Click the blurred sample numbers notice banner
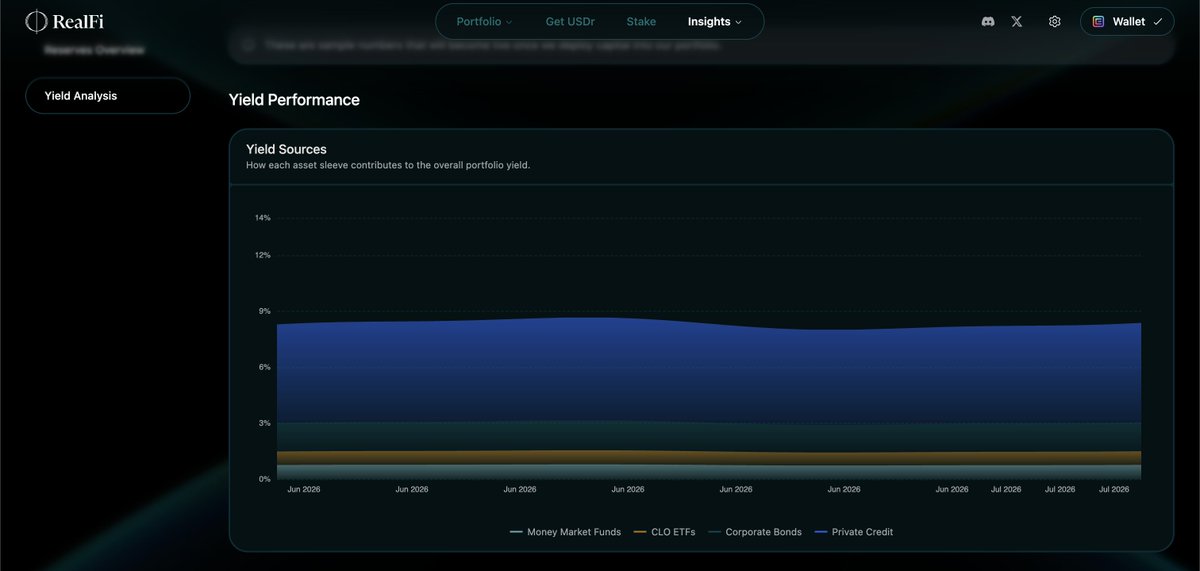The height and width of the screenshot is (571, 1200). point(701,46)
